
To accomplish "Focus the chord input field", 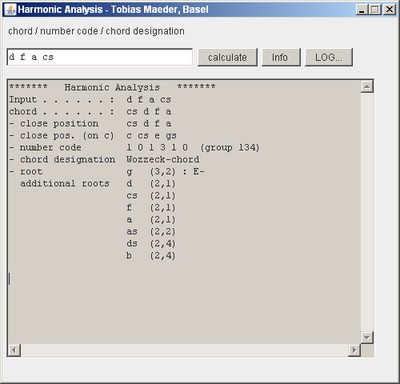I will (100, 57).
